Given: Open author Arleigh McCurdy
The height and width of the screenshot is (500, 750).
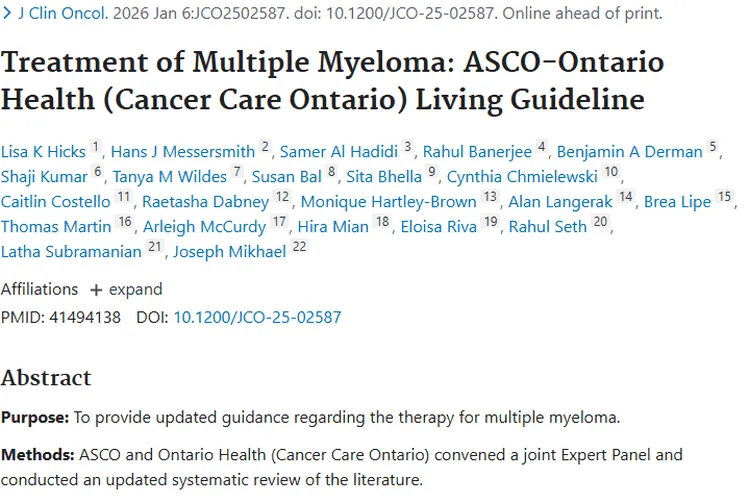Looking at the screenshot, I should (204, 227).
